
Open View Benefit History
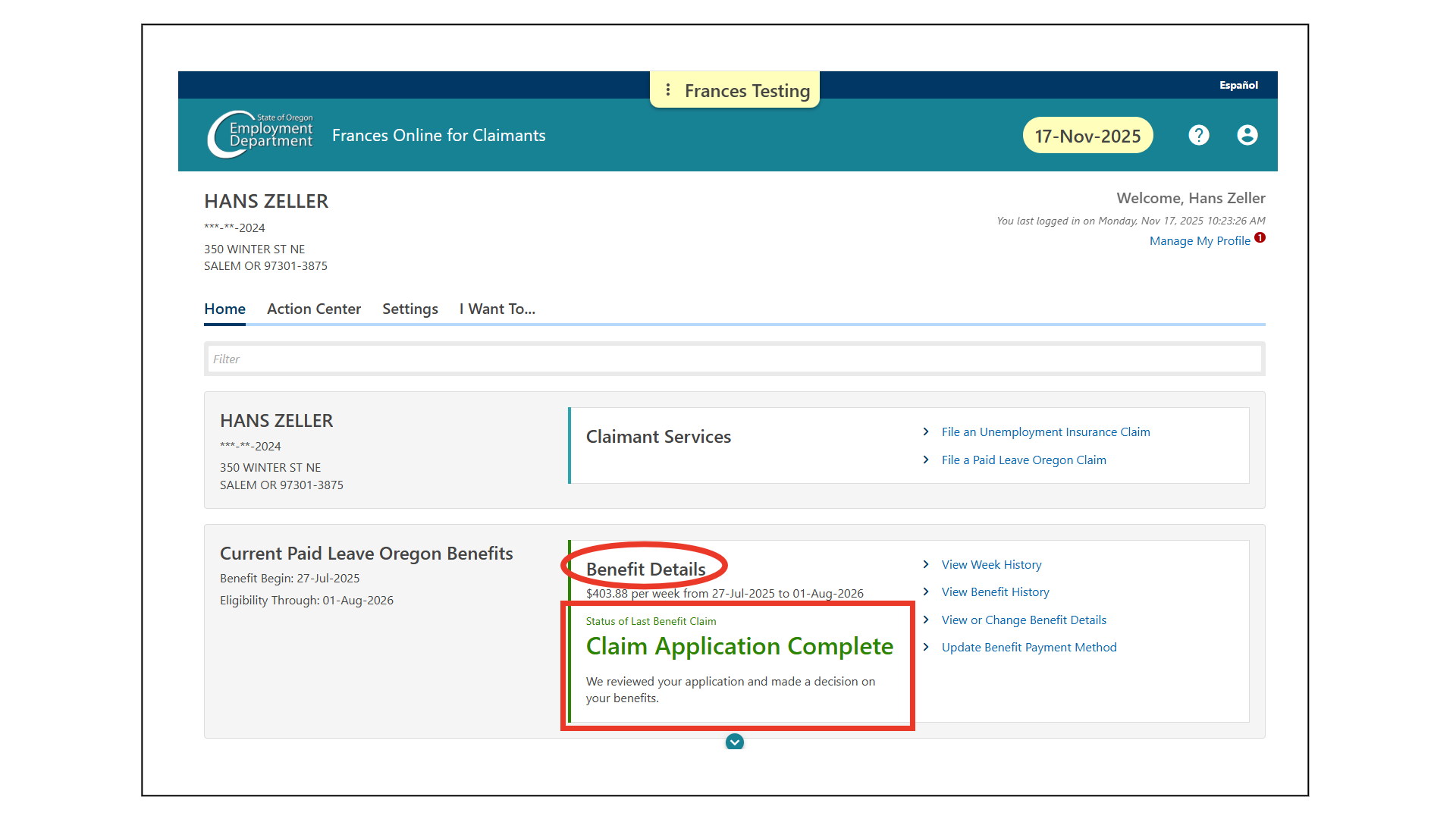click(995, 591)
